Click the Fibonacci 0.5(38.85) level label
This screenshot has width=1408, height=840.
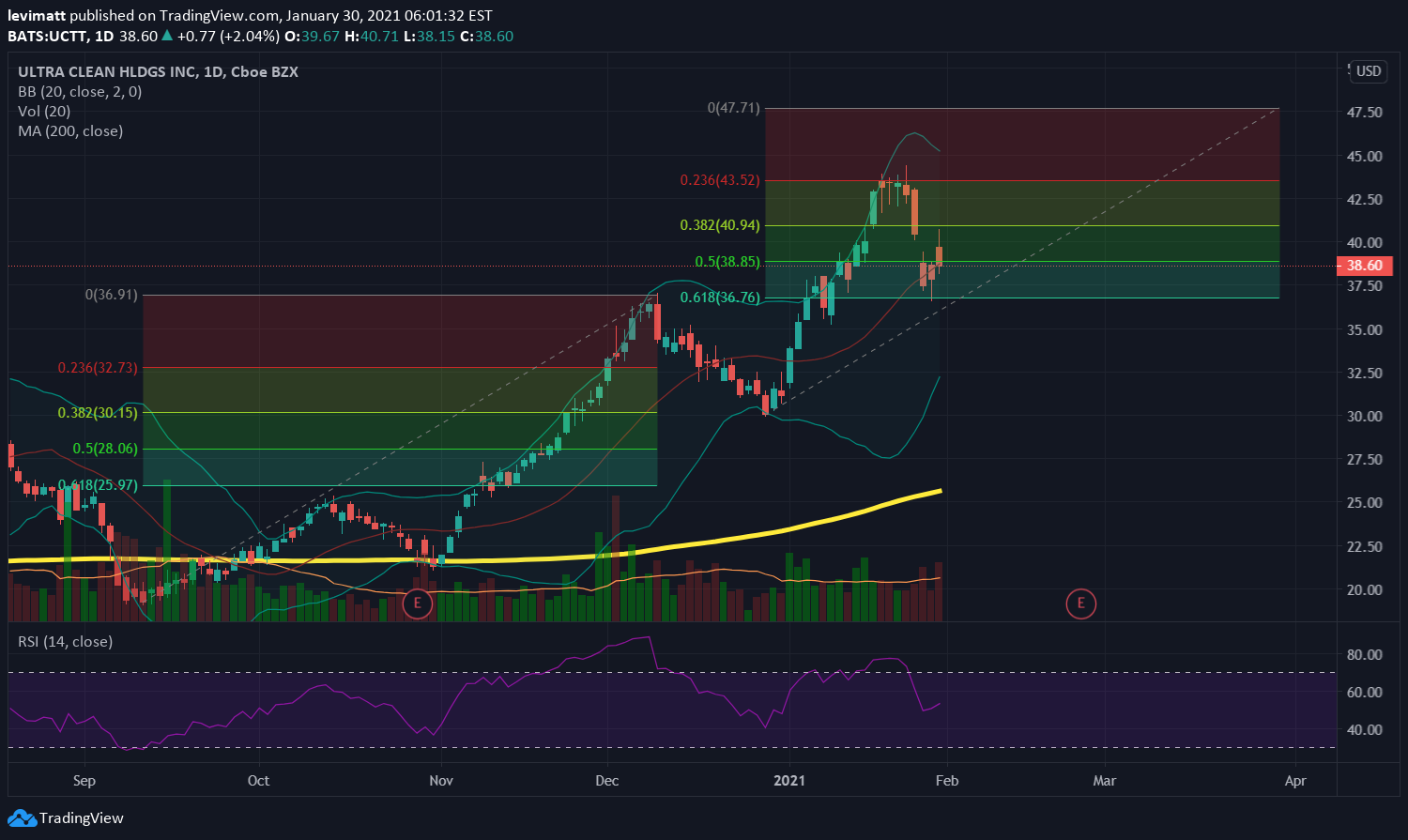click(x=727, y=262)
